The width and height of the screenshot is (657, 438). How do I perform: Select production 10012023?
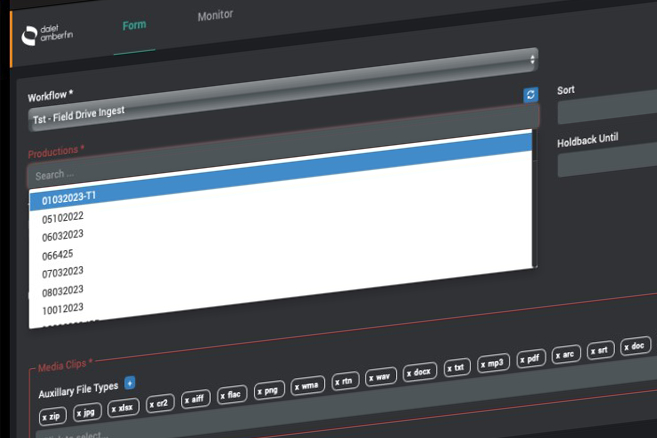point(63,309)
